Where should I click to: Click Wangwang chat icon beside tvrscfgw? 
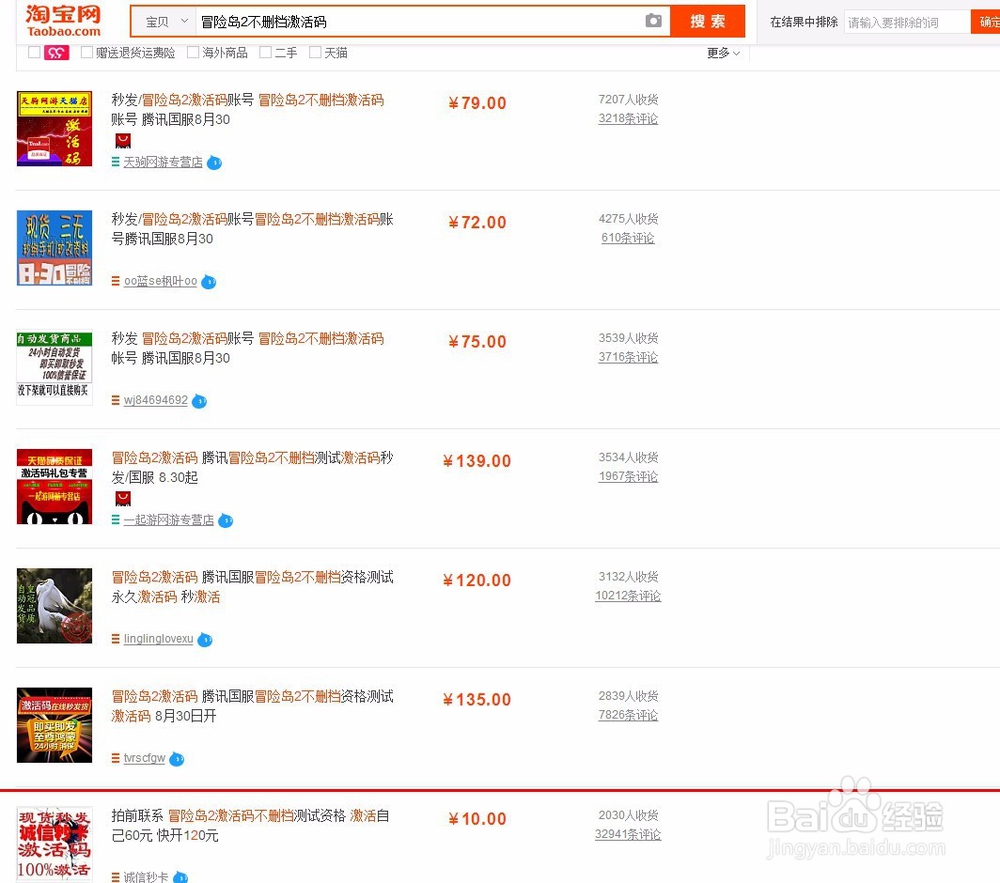point(177,759)
